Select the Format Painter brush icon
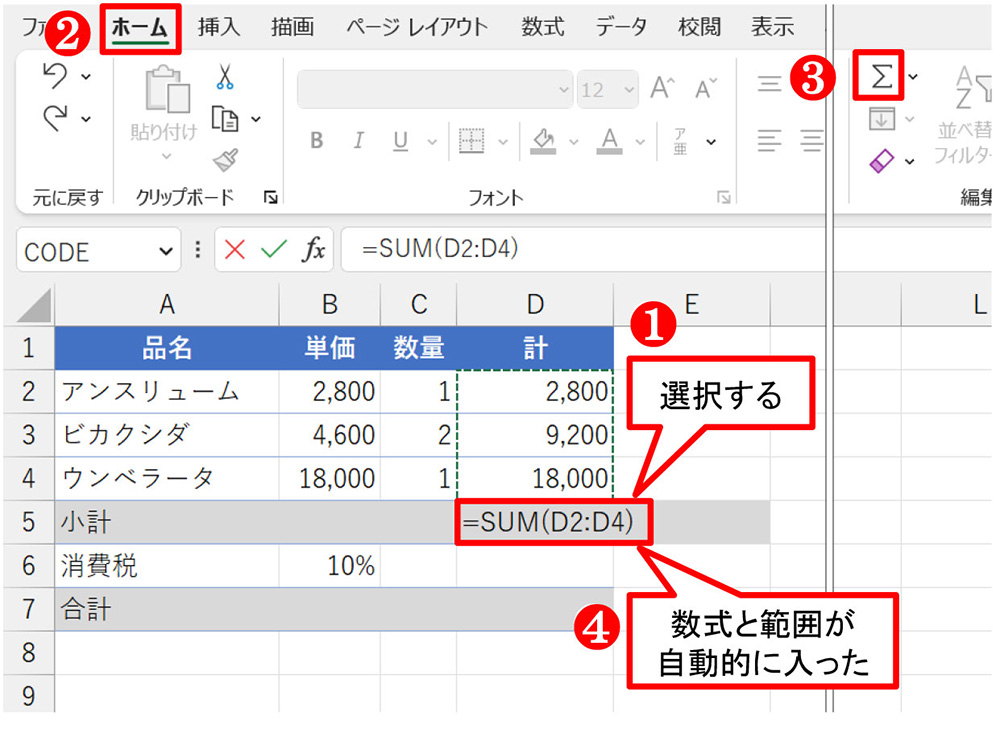Image resolution: width=1000 pixels, height=729 pixels. coord(226,160)
